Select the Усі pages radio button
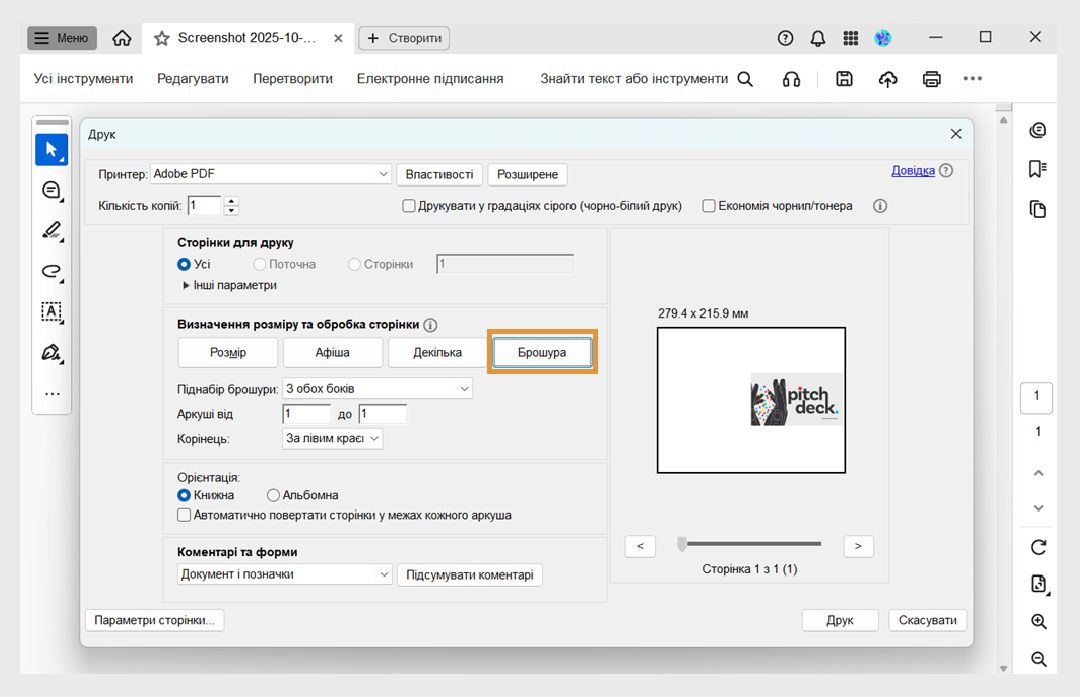The height and width of the screenshot is (697, 1080). [x=183, y=264]
